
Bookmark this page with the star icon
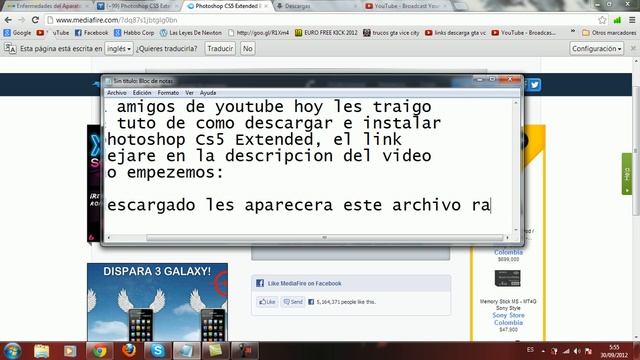[x=602, y=20]
